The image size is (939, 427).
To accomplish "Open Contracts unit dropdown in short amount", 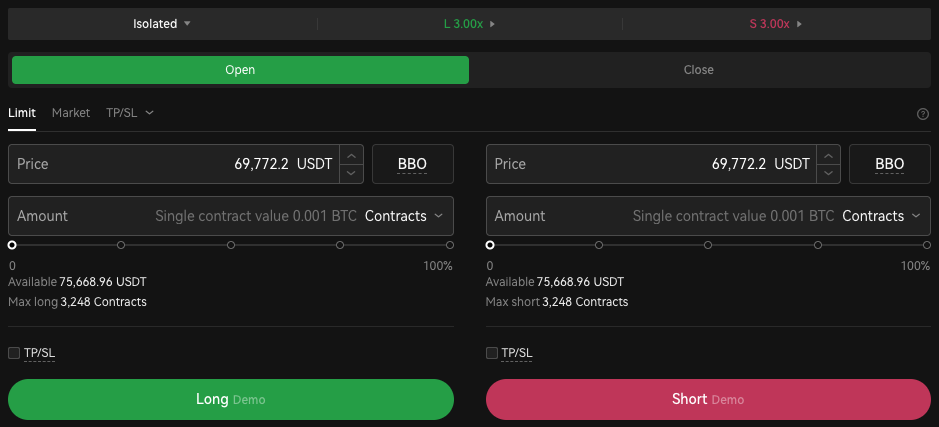I will point(881,216).
